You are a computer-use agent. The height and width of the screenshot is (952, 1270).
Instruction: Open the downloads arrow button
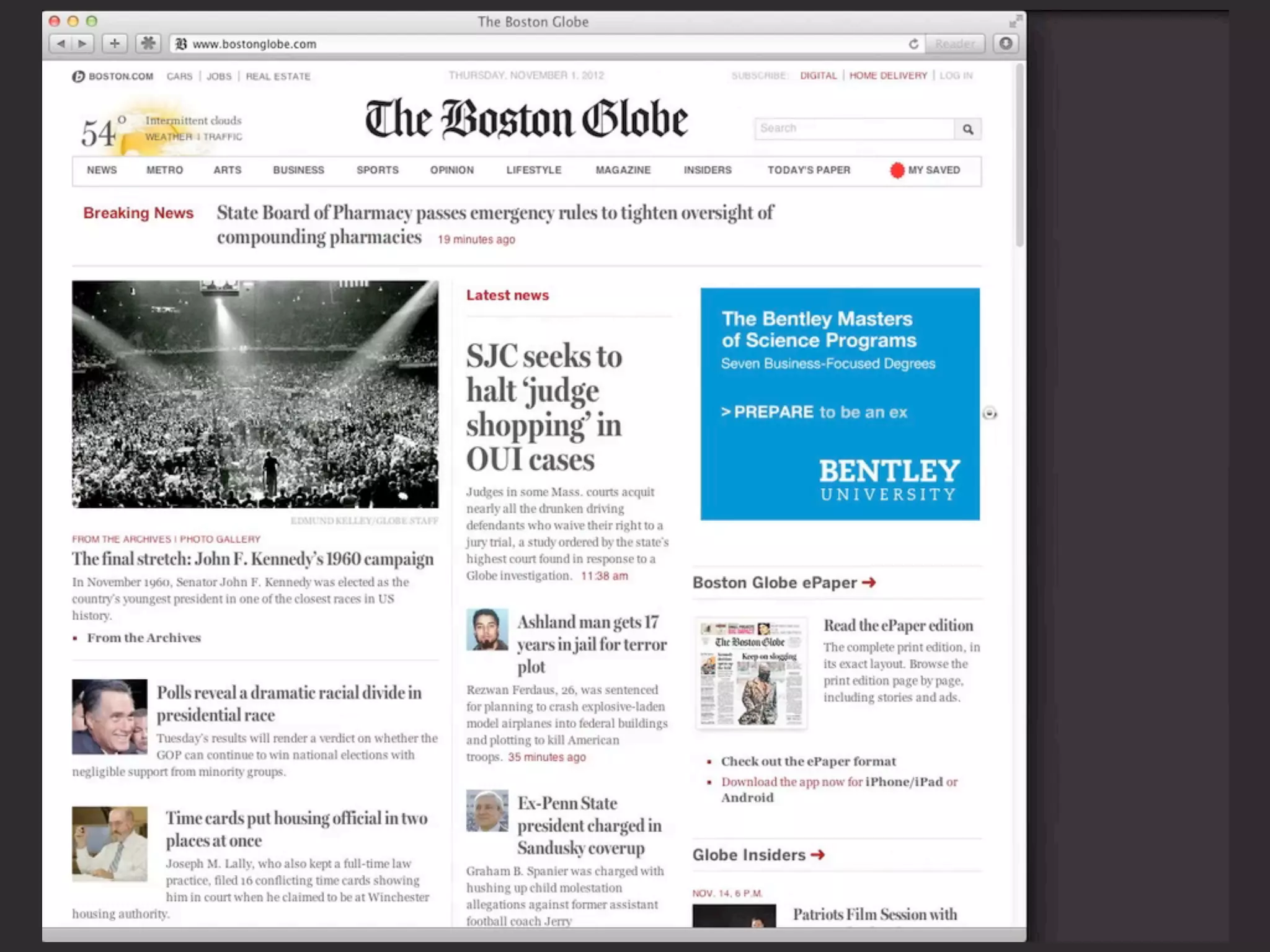tap(1006, 43)
